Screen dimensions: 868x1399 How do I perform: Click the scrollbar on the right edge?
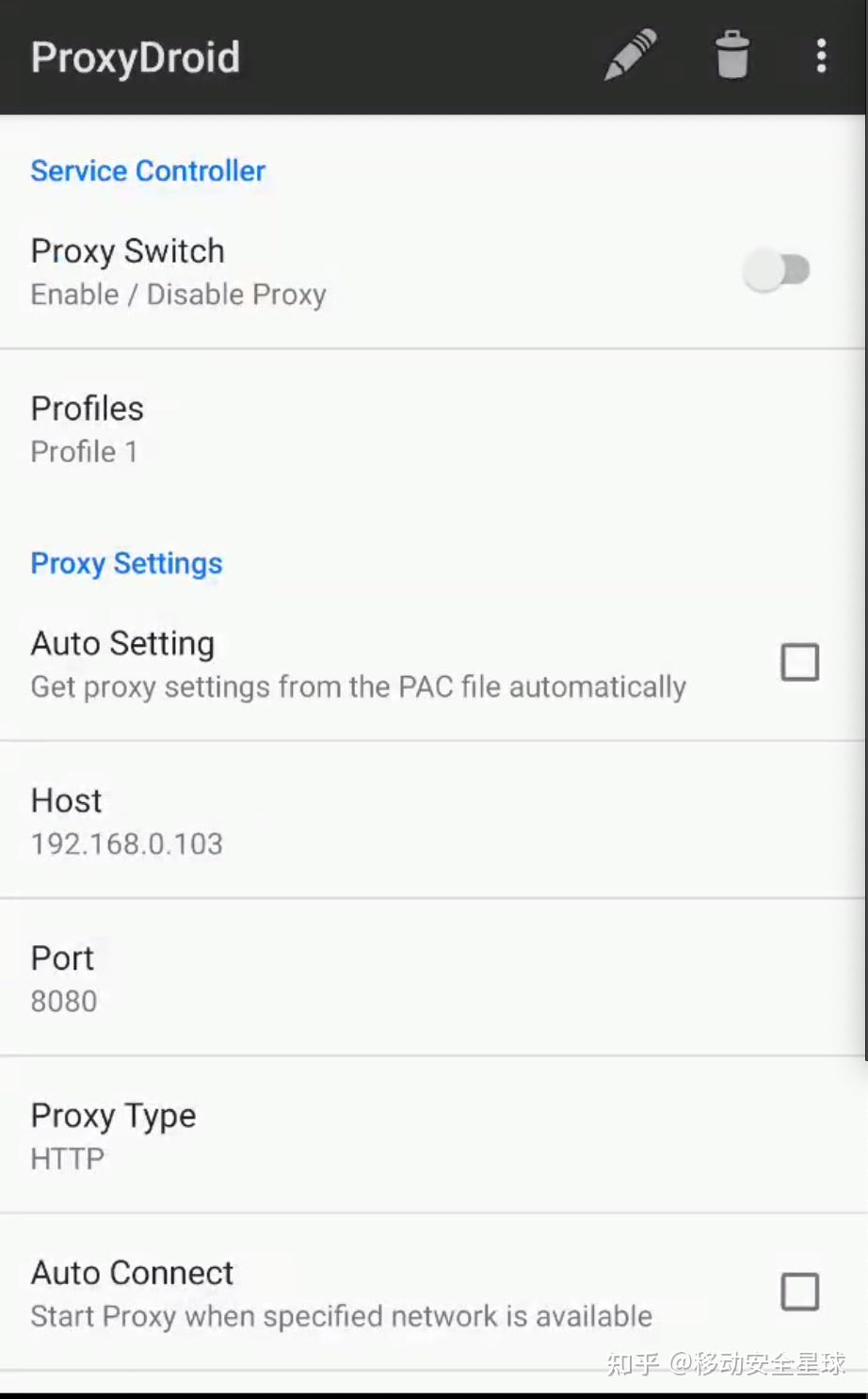tap(865, 587)
